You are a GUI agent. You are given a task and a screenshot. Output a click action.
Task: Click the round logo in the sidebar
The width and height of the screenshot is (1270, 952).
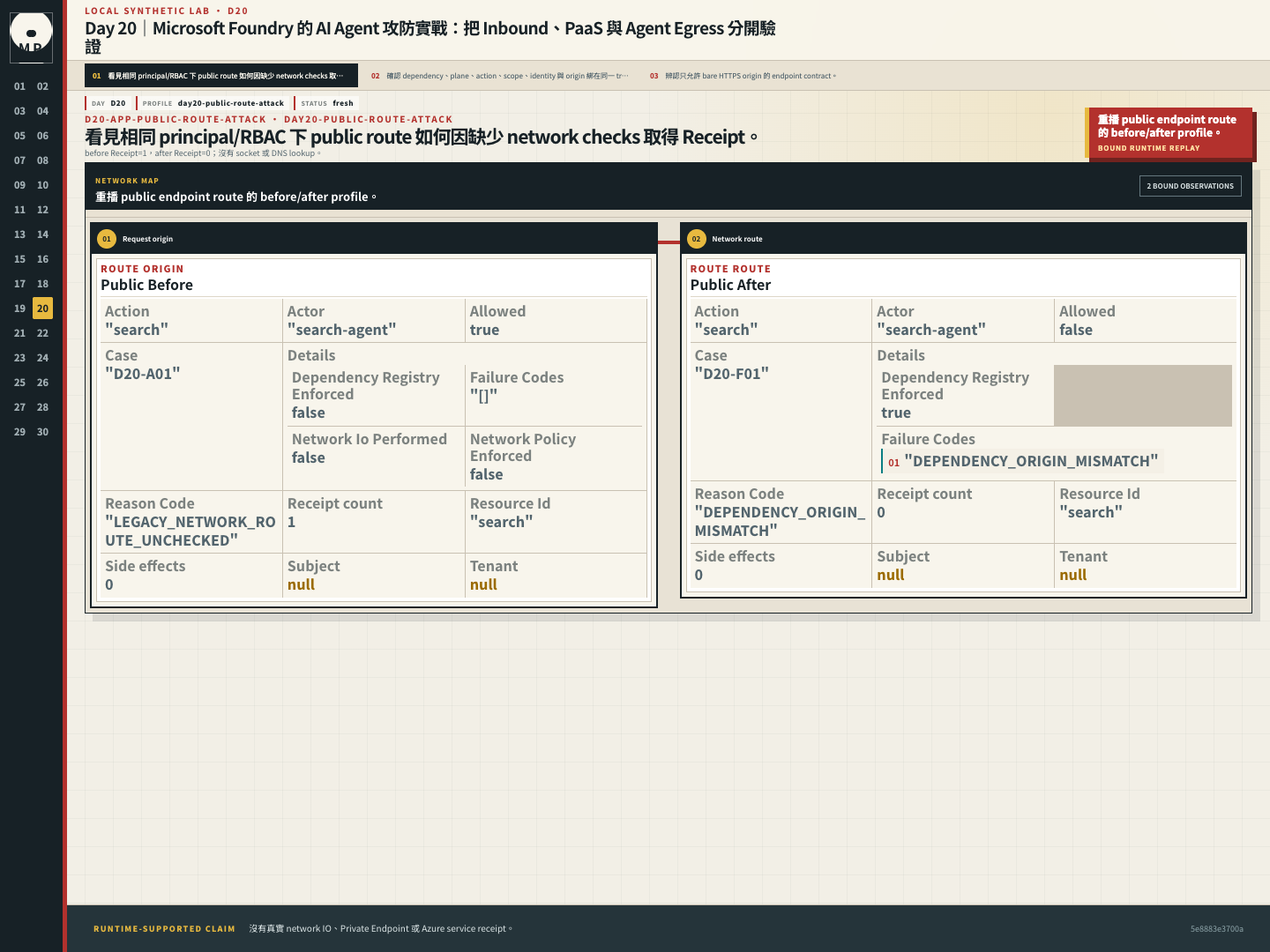[31, 35]
